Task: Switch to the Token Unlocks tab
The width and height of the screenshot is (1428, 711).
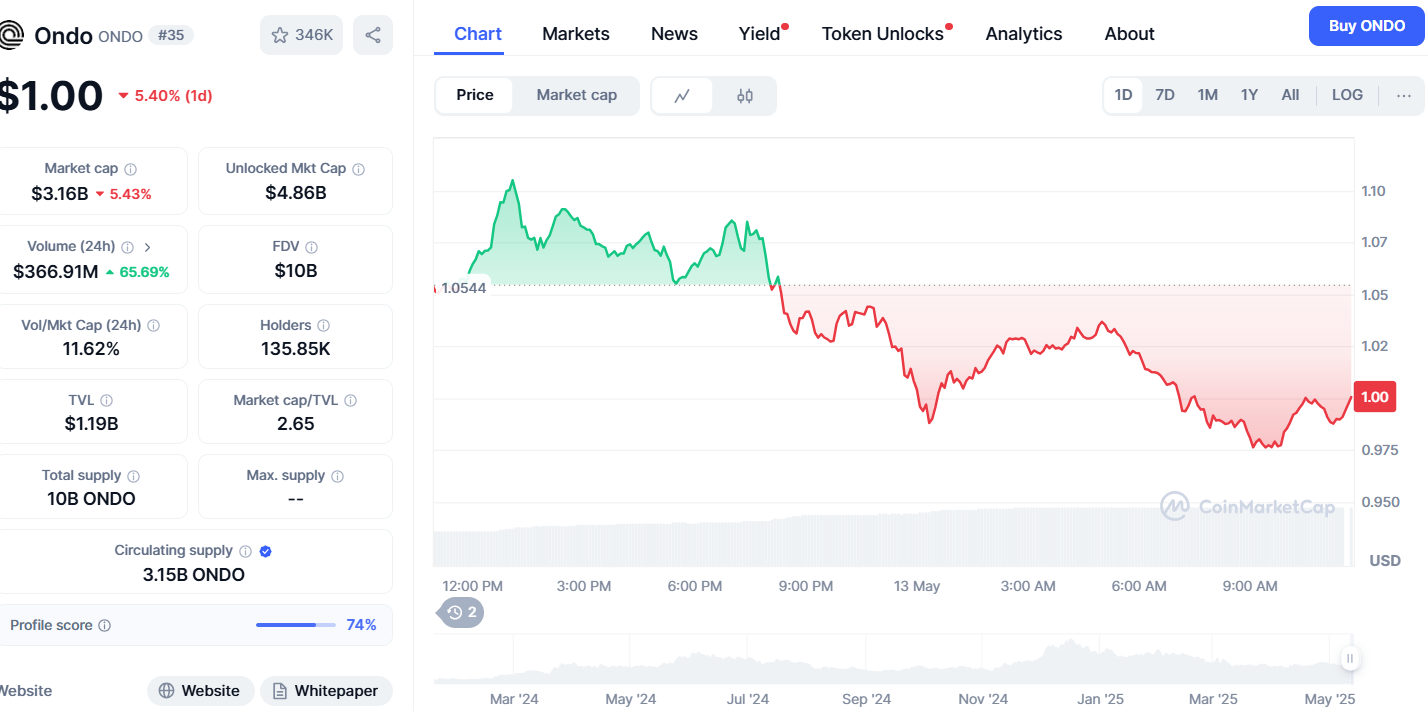Action: pyautogui.click(x=882, y=34)
